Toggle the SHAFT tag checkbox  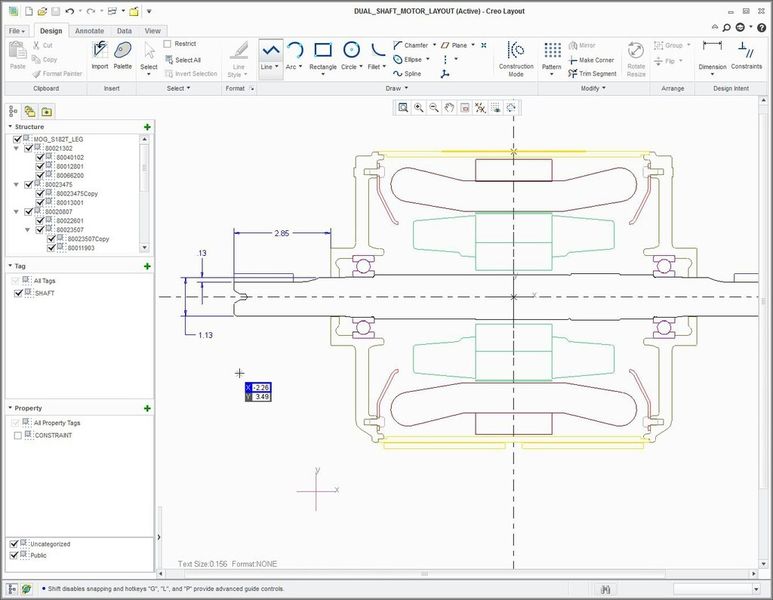pyautogui.click(x=19, y=293)
